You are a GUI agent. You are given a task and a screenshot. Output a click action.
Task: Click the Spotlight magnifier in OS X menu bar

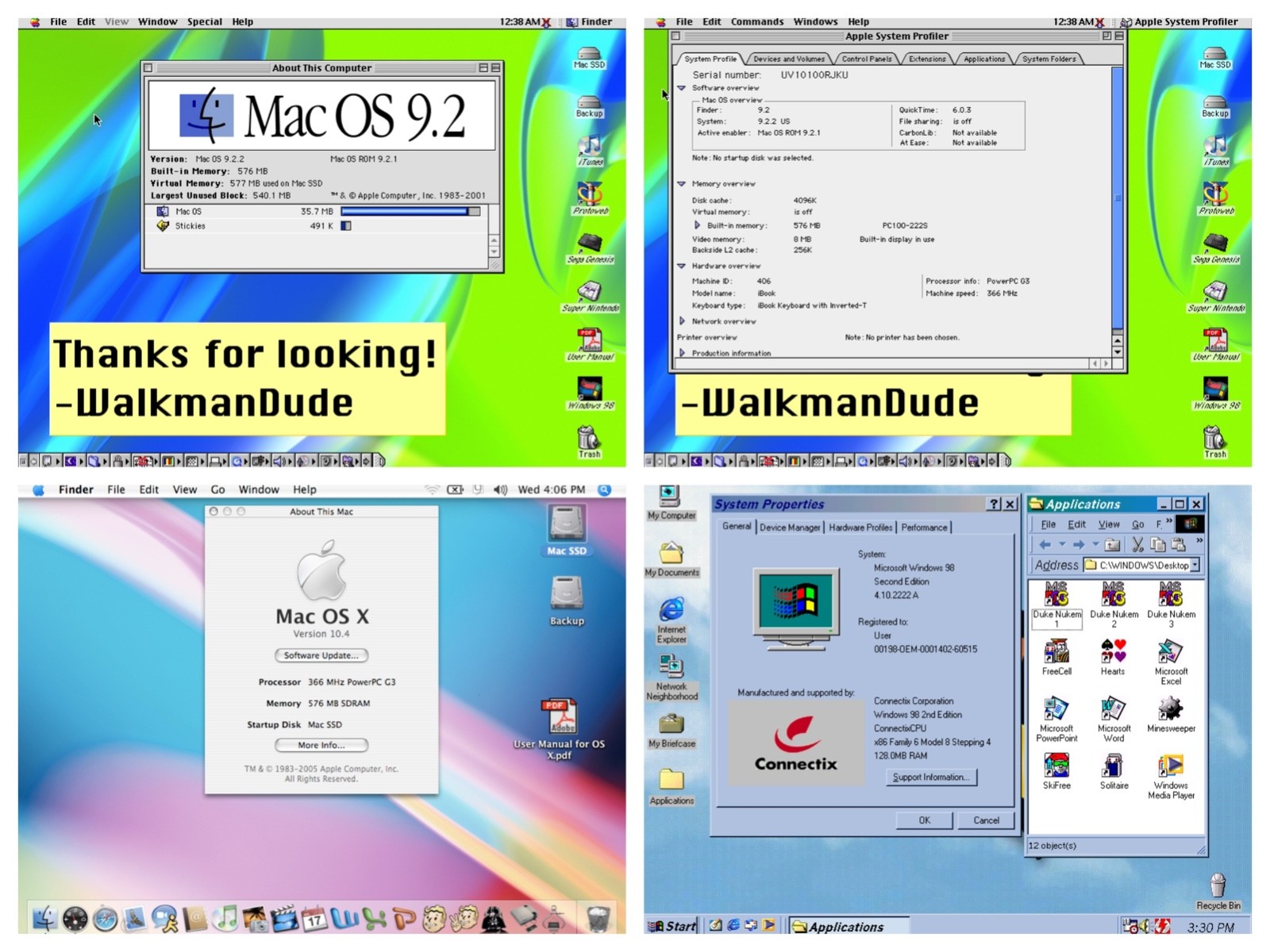coord(604,490)
